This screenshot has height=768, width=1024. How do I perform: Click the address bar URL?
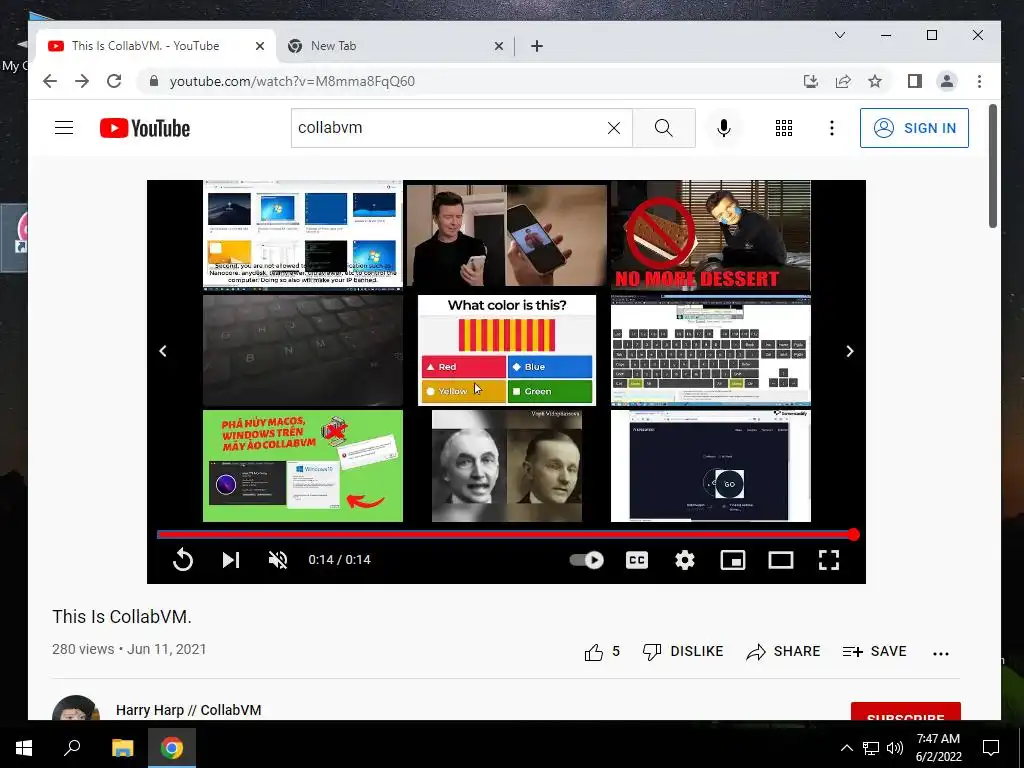click(x=292, y=82)
